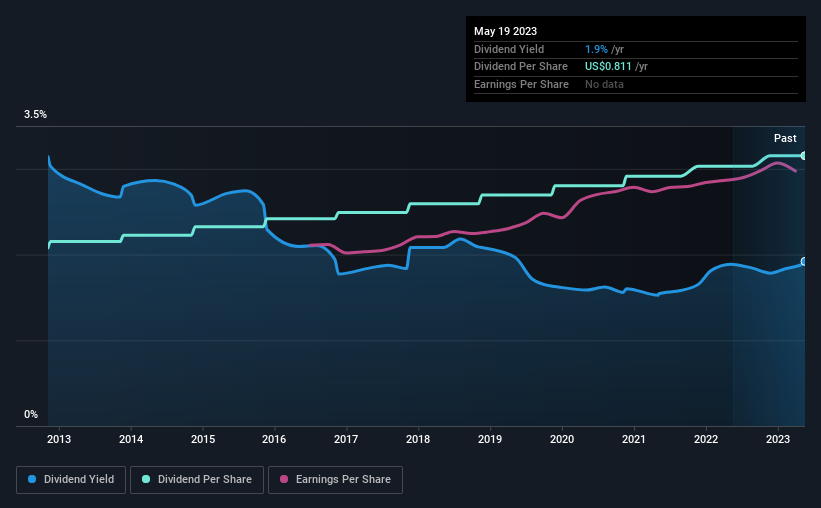821x508 pixels.
Task: Jump to the 2021 year label
Action: click(x=634, y=439)
